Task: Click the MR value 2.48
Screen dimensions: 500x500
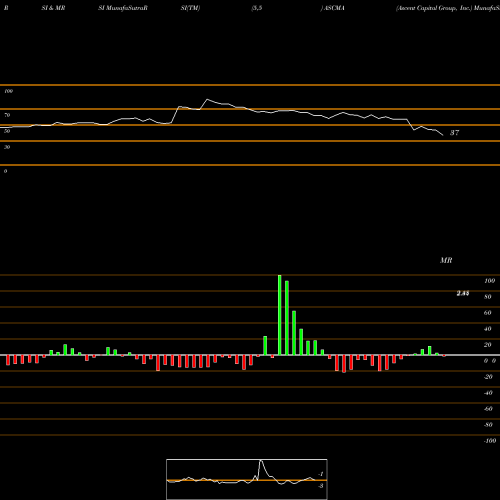Action: (463, 293)
